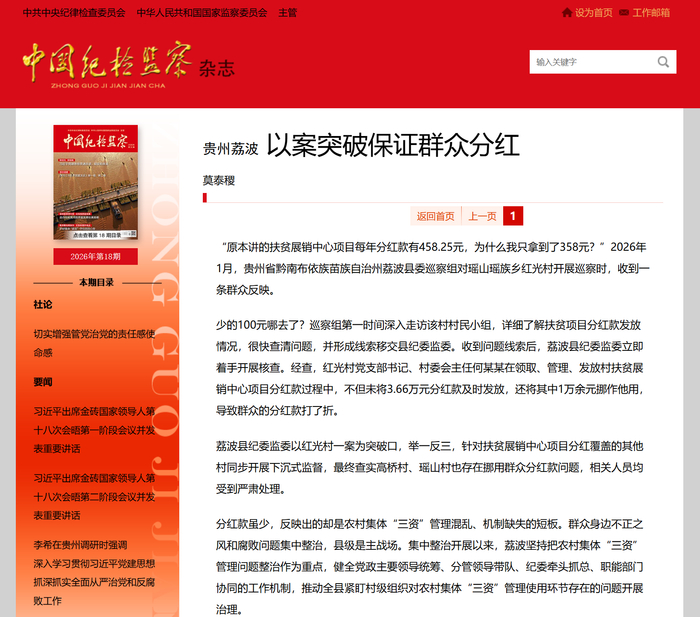Open the 2026 issue 18 cover thumbnail

pyautogui.click(x=96, y=182)
